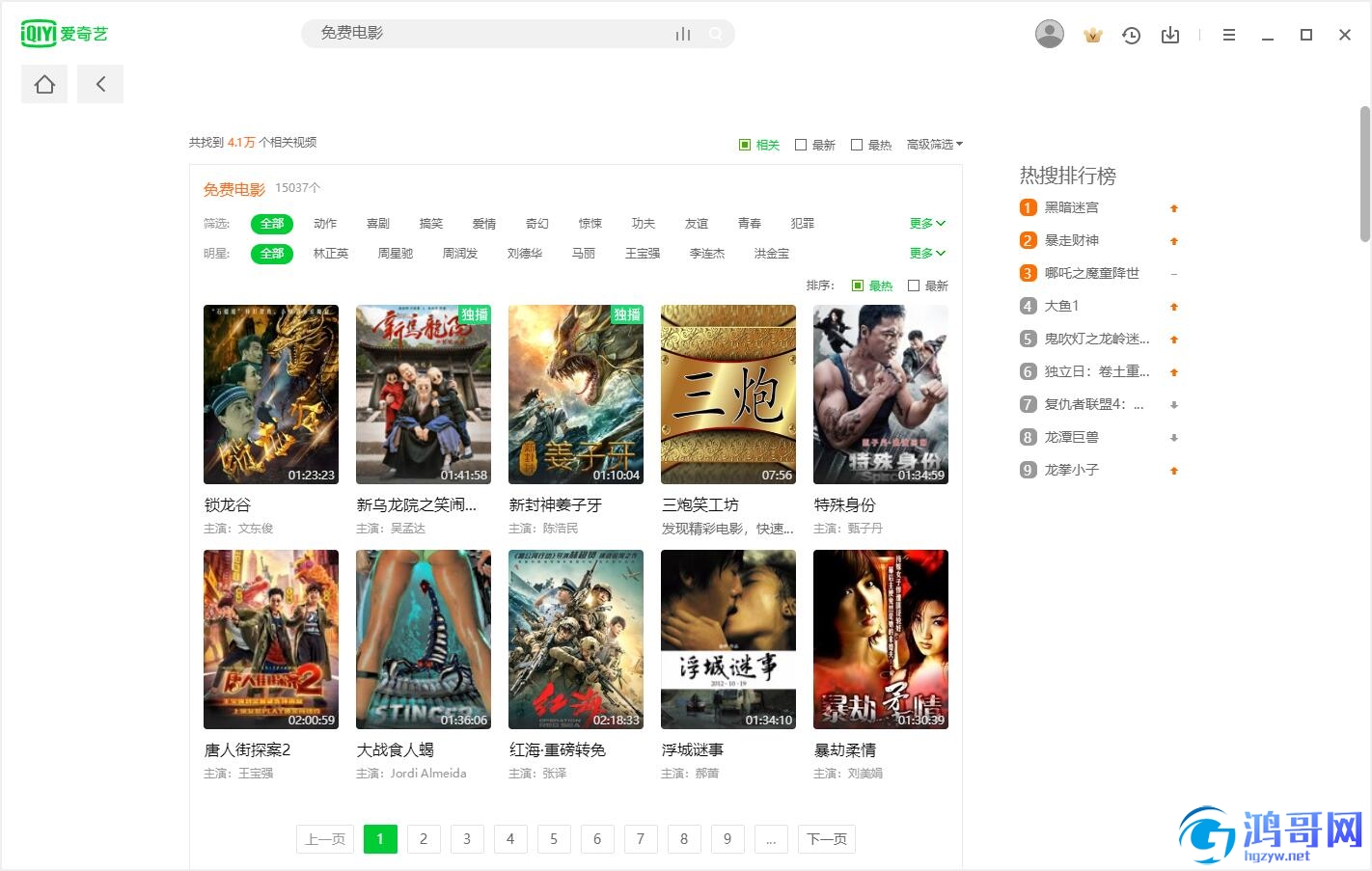Open the VIP crown icon

[1093, 35]
